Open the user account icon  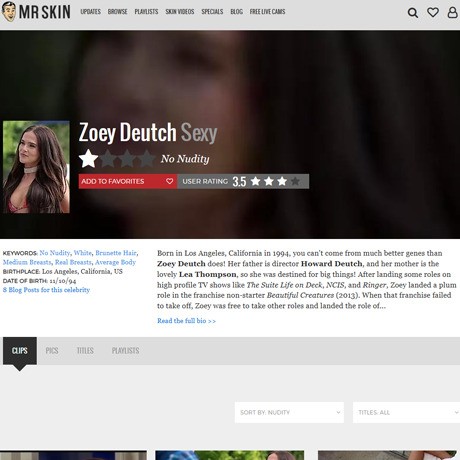point(452,12)
